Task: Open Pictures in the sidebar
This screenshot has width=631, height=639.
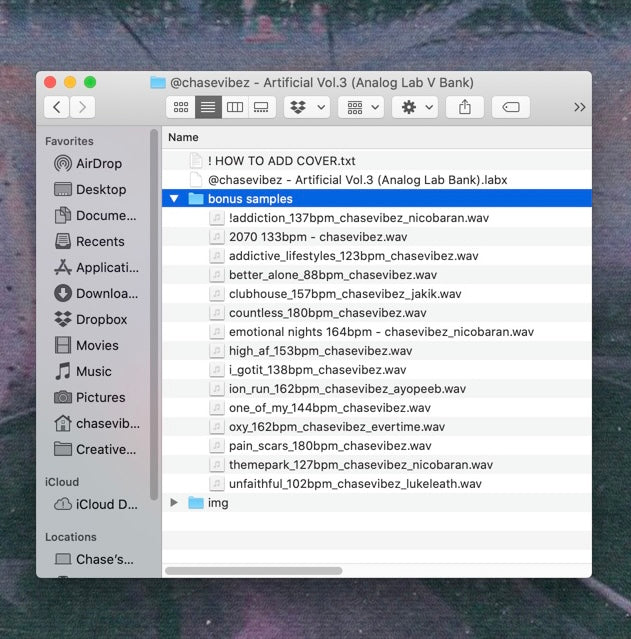Action: tap(89, 397)
